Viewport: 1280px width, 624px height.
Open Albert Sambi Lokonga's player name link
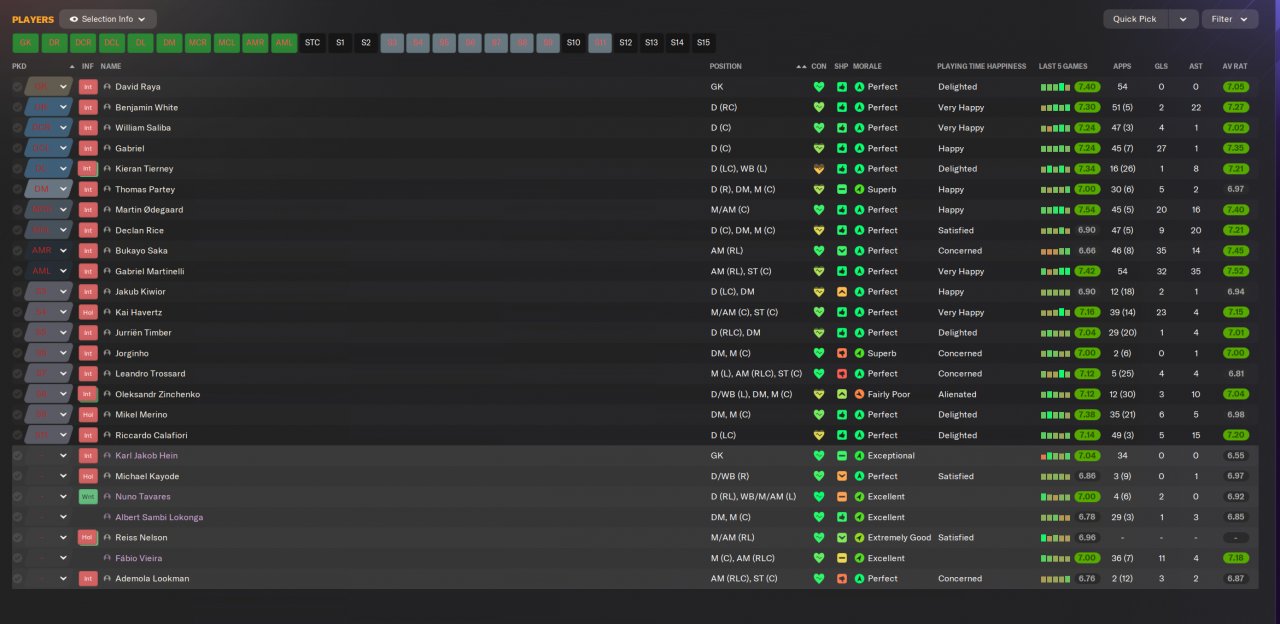point(159,517)
